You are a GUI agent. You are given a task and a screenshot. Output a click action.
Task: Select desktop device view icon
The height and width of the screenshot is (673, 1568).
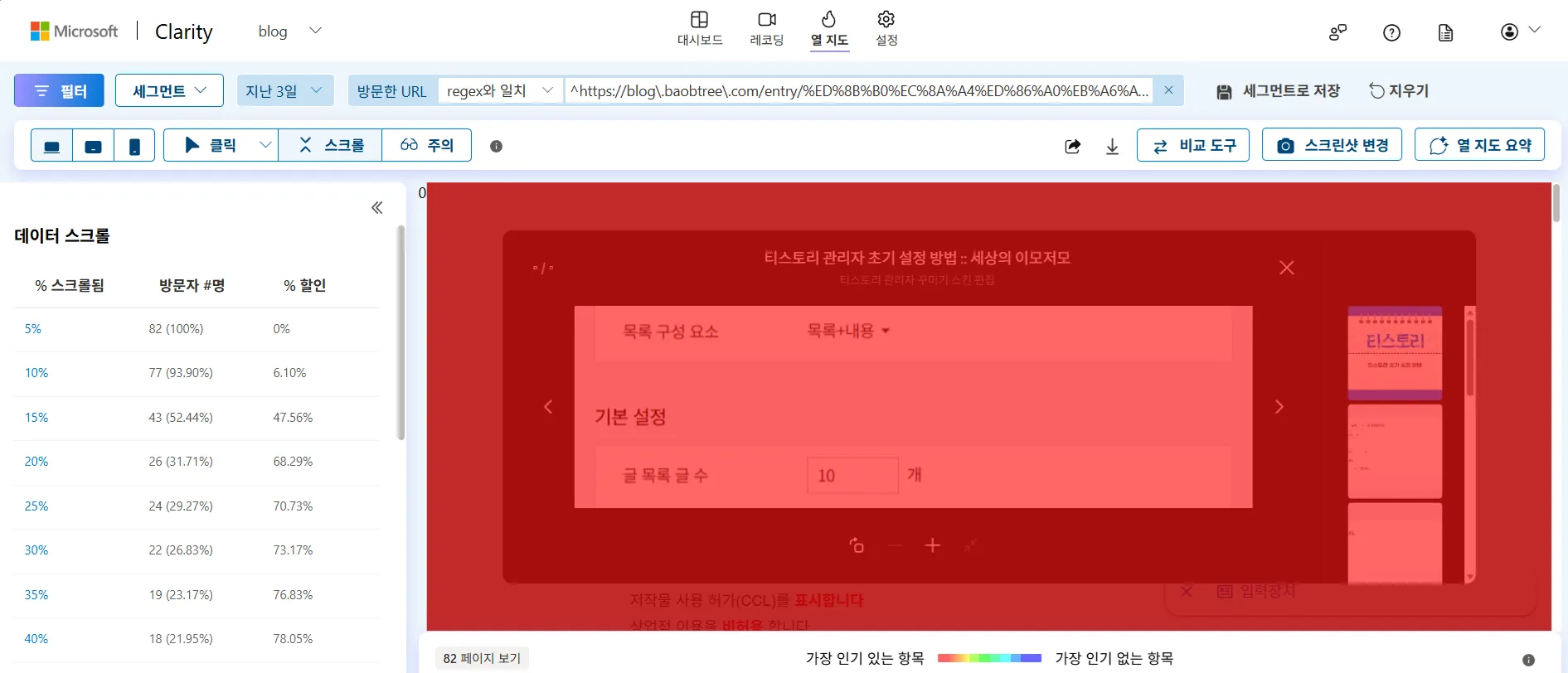tap(51, 145)
